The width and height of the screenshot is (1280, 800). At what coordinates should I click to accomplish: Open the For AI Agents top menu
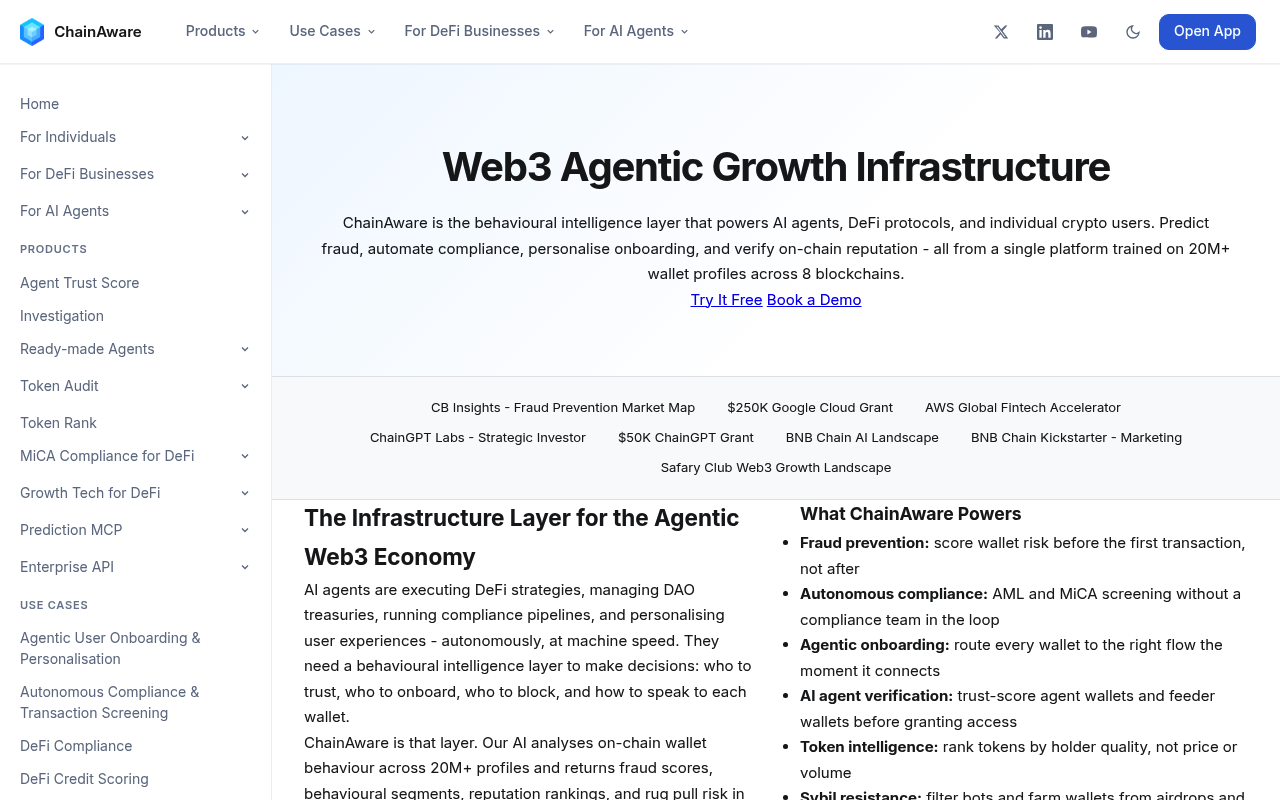(637, 31)
